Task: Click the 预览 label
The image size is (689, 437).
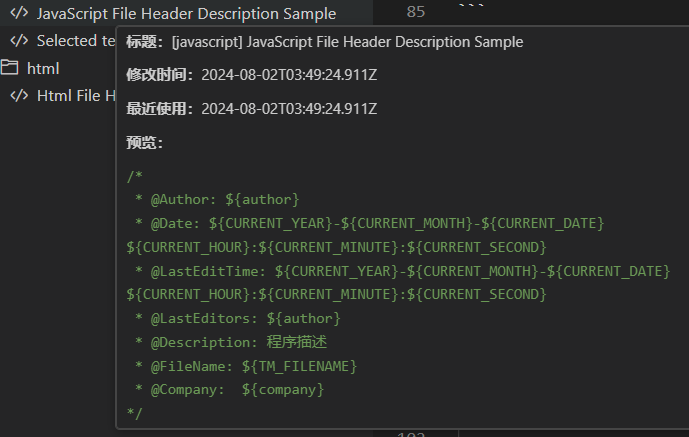Action: [x=145, y=143]
